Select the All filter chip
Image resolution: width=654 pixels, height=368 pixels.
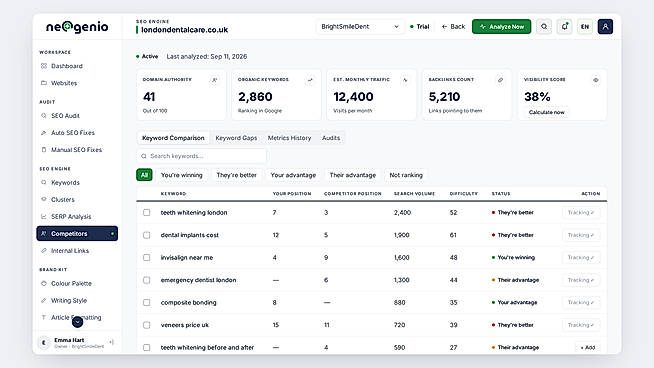tap(144, 175)
